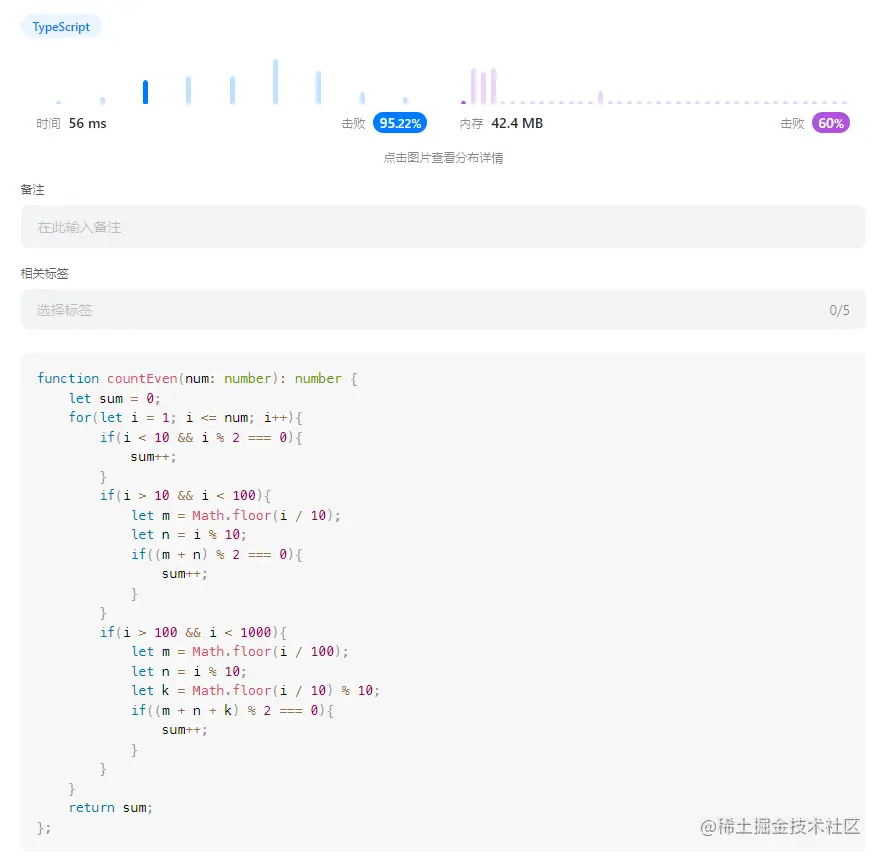Click the 56 ms runtime value
Screen dimensions: 884x860
tap(87, 123)
